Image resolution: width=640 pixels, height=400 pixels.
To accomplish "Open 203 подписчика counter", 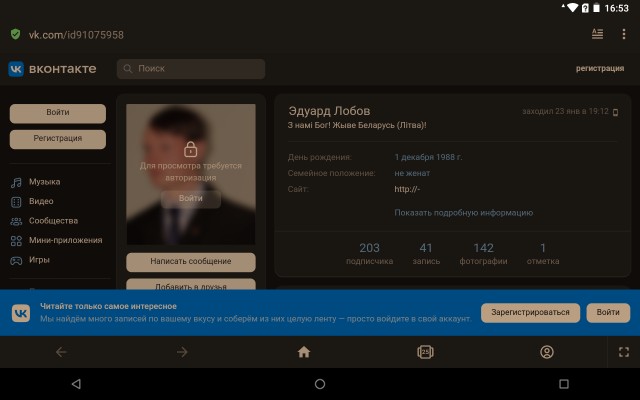I will (x=369, y=254).
